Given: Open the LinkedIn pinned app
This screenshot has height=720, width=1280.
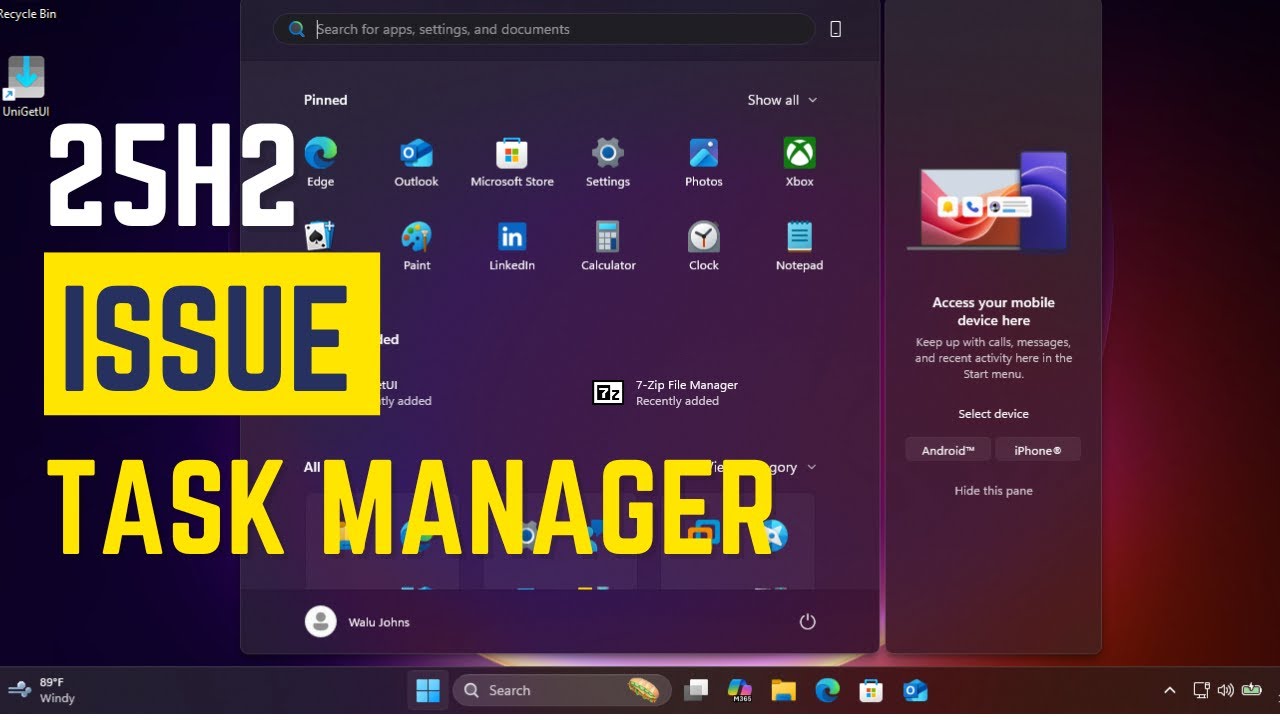Looking at the screenshot, I should pos(512,246).
